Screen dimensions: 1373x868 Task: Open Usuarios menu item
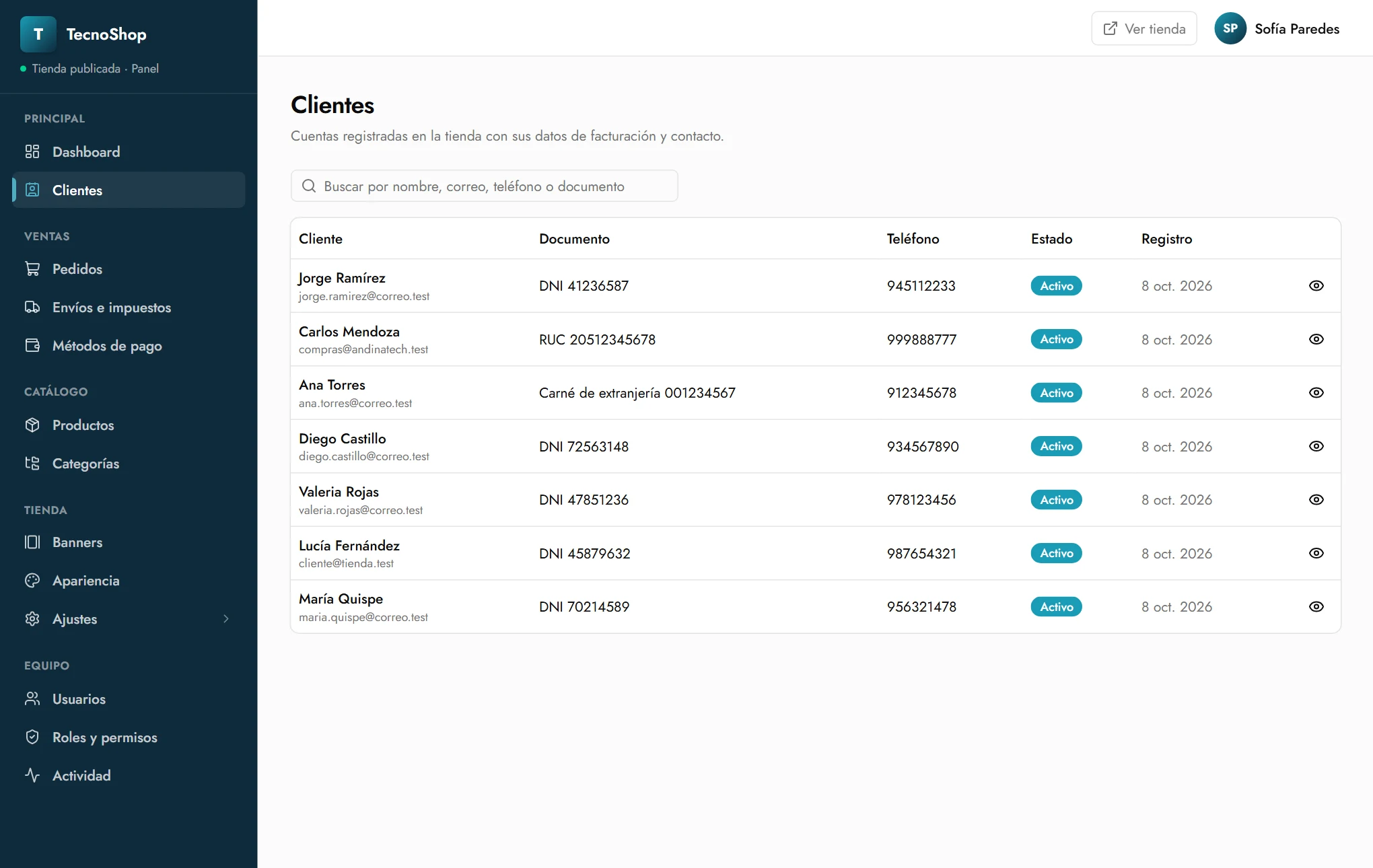(129, 698)
